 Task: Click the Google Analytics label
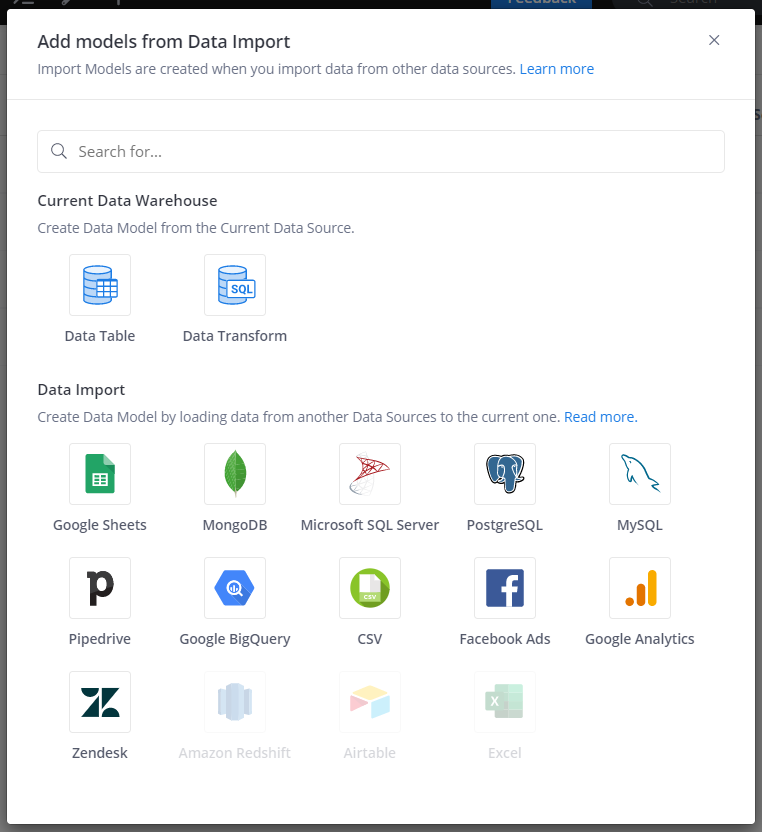point(640,639)
